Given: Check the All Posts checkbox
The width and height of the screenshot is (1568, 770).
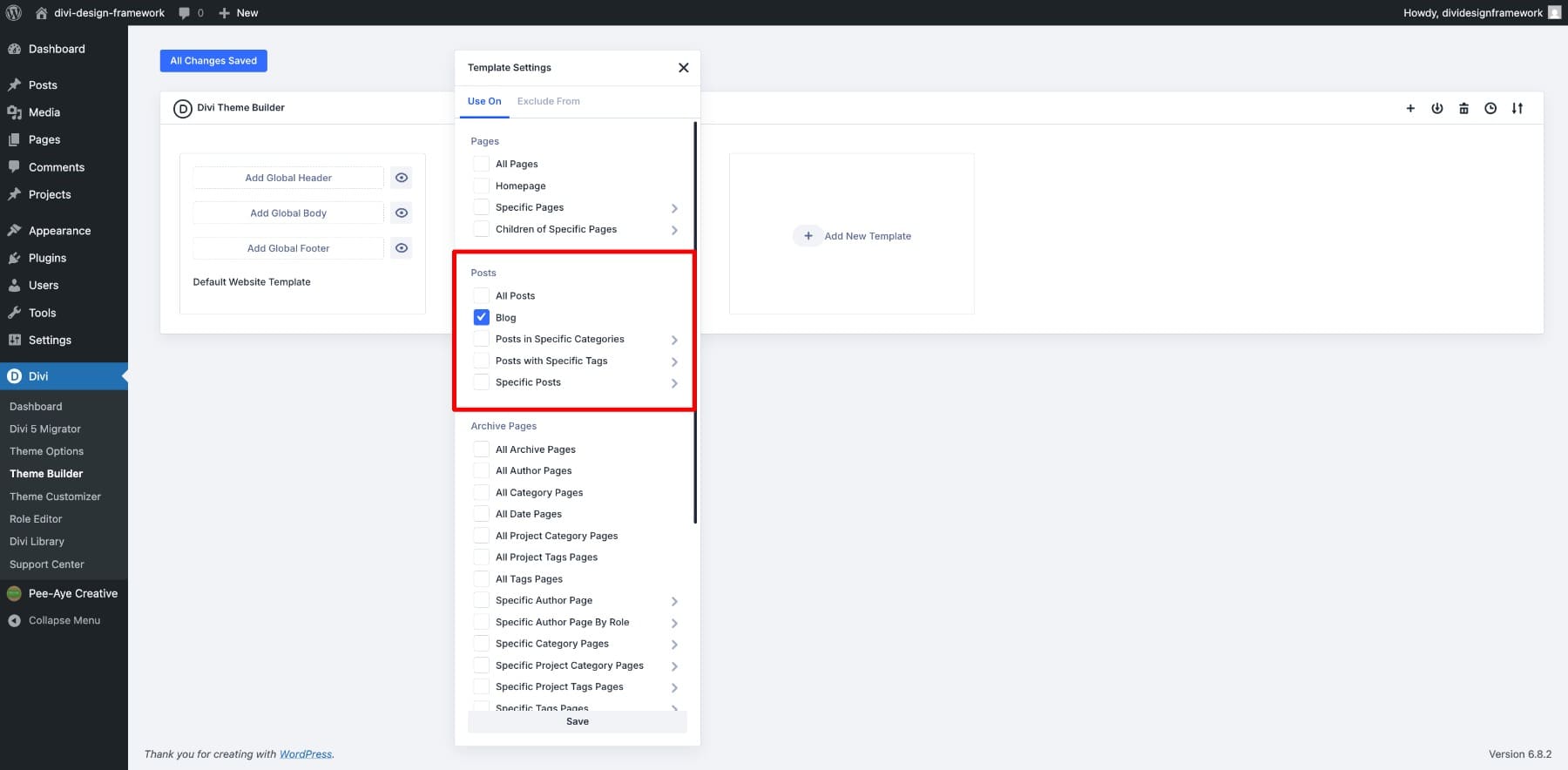Looking at the screenshot, I should (481, 295).
